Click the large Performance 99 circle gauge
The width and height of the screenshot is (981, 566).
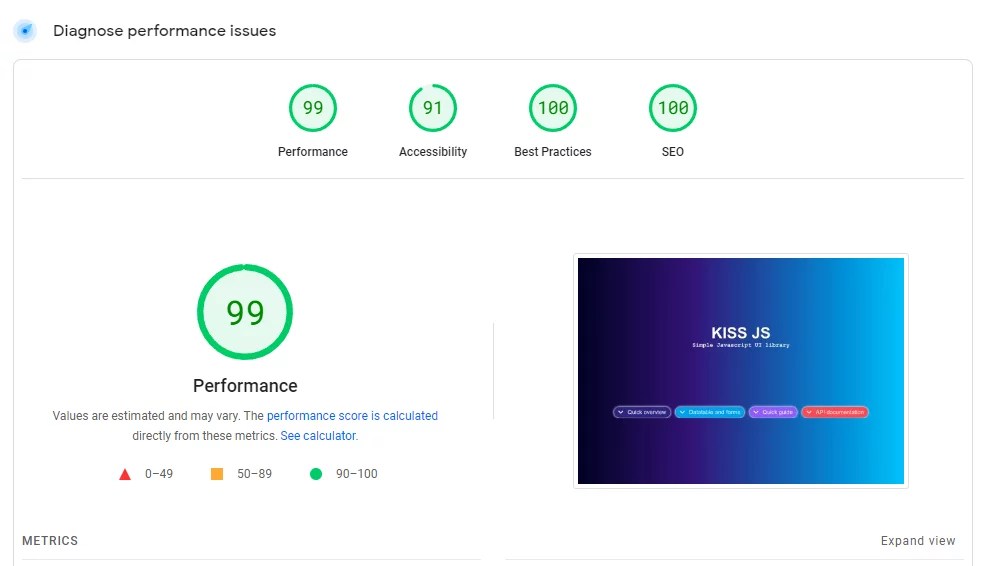coord(245,313)
